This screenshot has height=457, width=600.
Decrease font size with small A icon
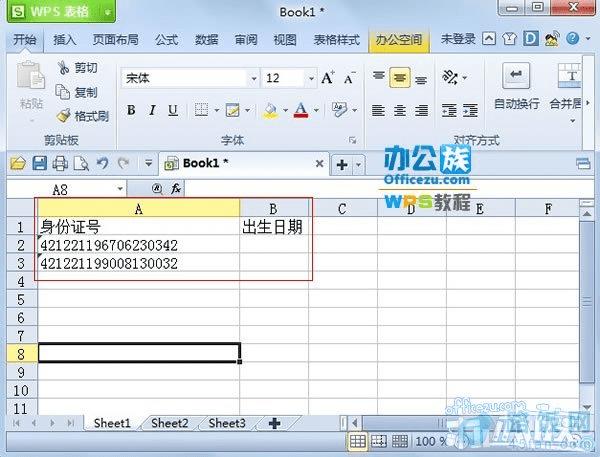click(349, 78)
